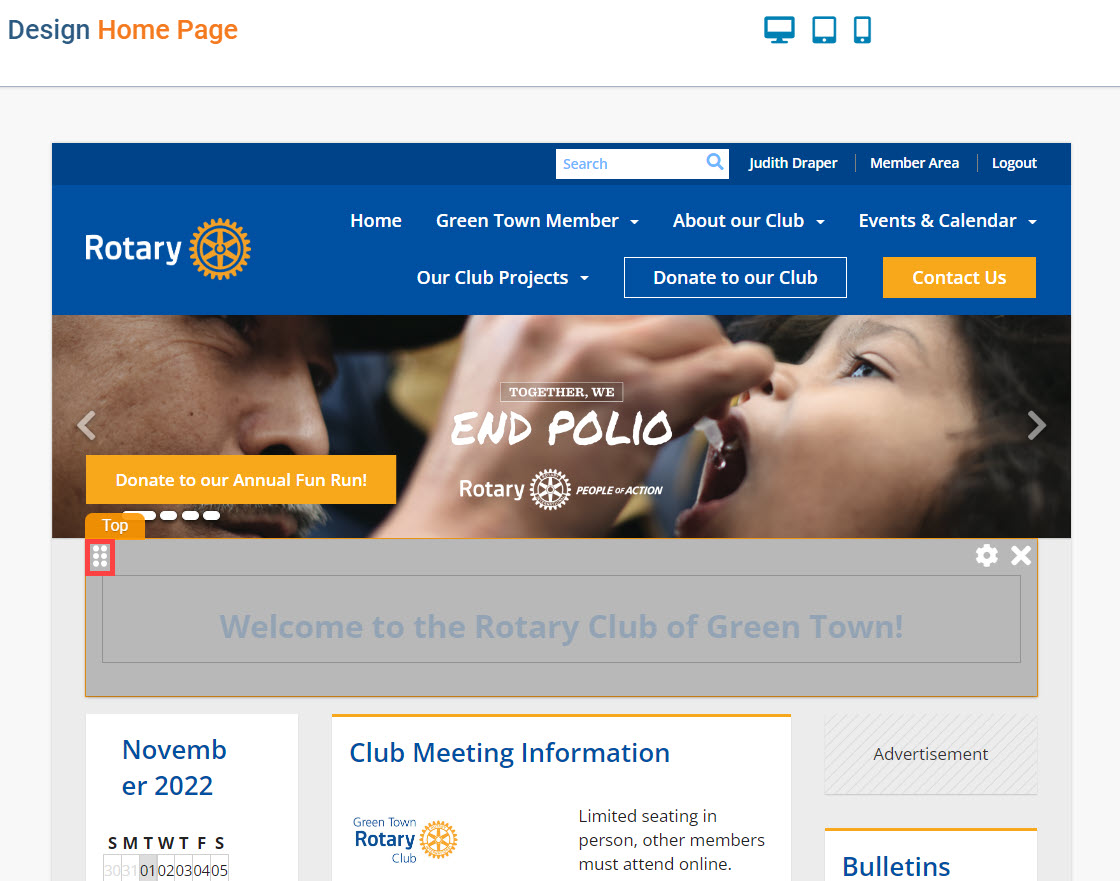Switch to tablet preview icon
Image resolution: width=1120 pixels, height=881 pixels.
824,30
